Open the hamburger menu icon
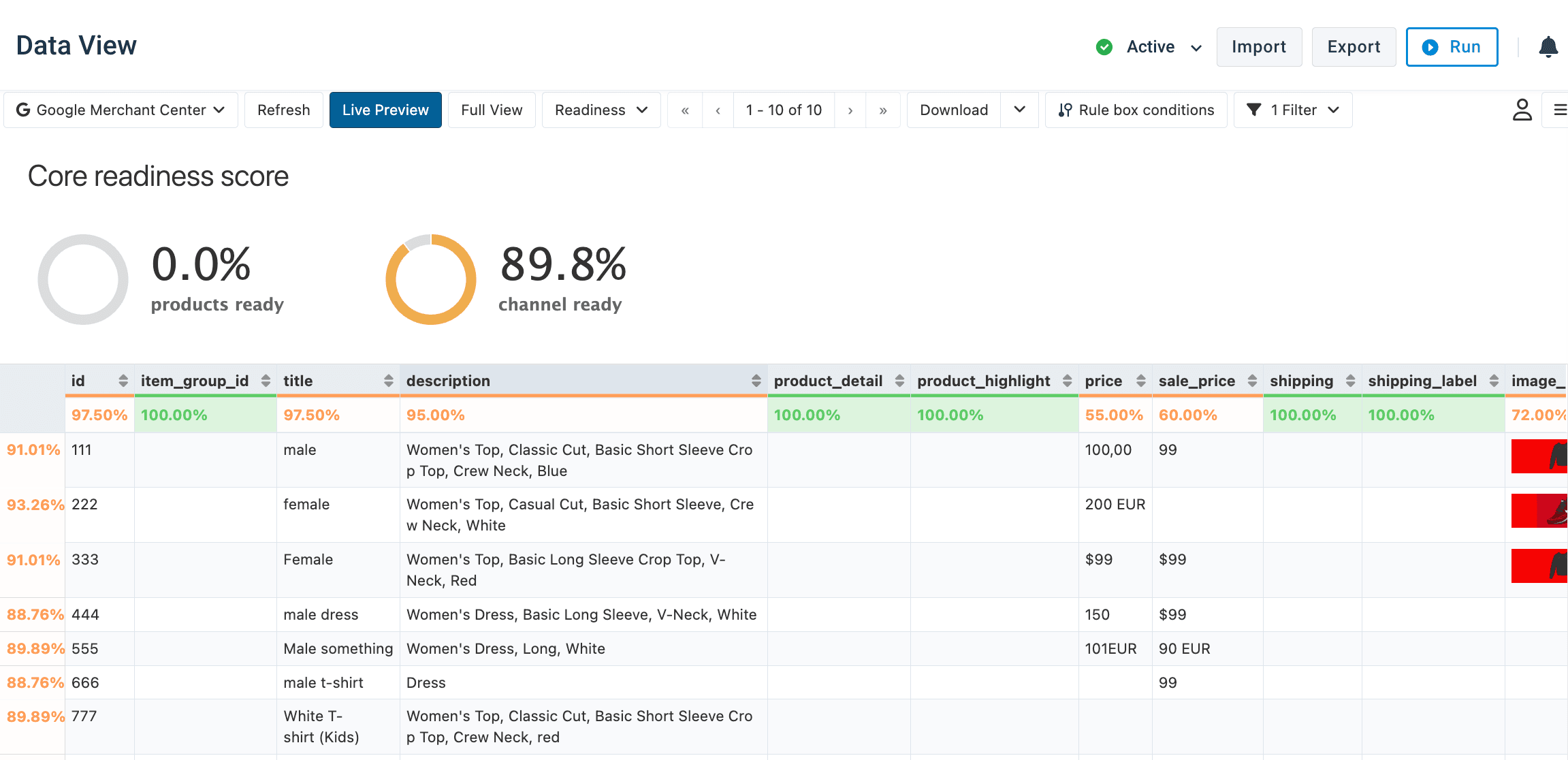This screenshot has width=1568, height=760. pyautogui.click(x=1560, y=110)
